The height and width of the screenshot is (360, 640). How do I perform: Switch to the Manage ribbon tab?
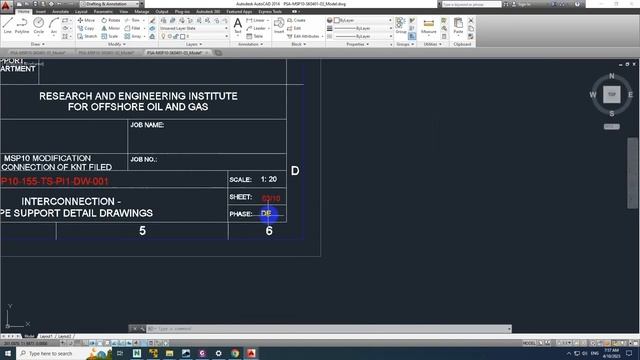(x=142, y=11)
